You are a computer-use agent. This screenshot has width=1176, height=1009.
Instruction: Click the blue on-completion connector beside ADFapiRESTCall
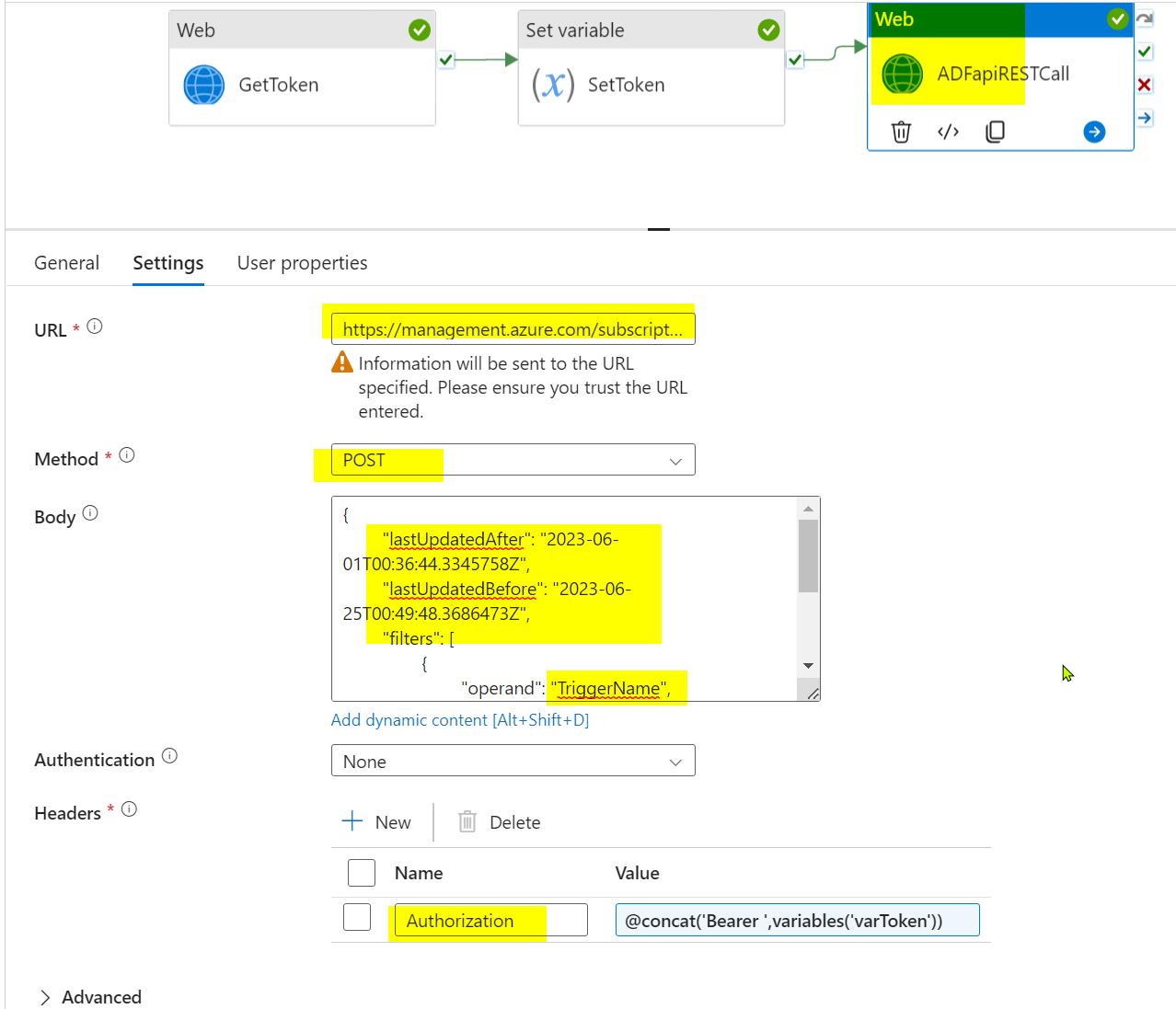(1145, 118)
